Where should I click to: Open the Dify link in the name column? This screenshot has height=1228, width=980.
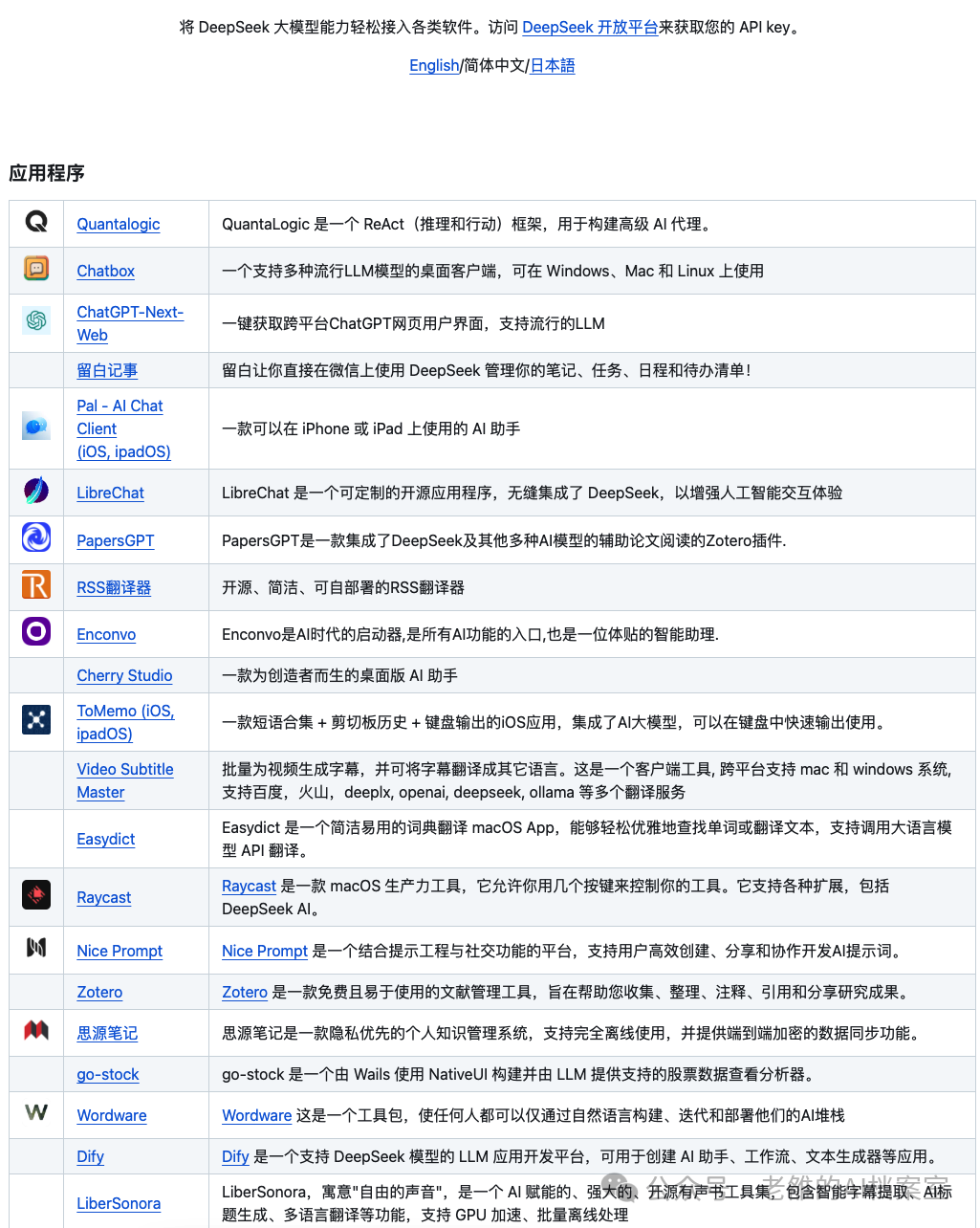click(91, 1156)
